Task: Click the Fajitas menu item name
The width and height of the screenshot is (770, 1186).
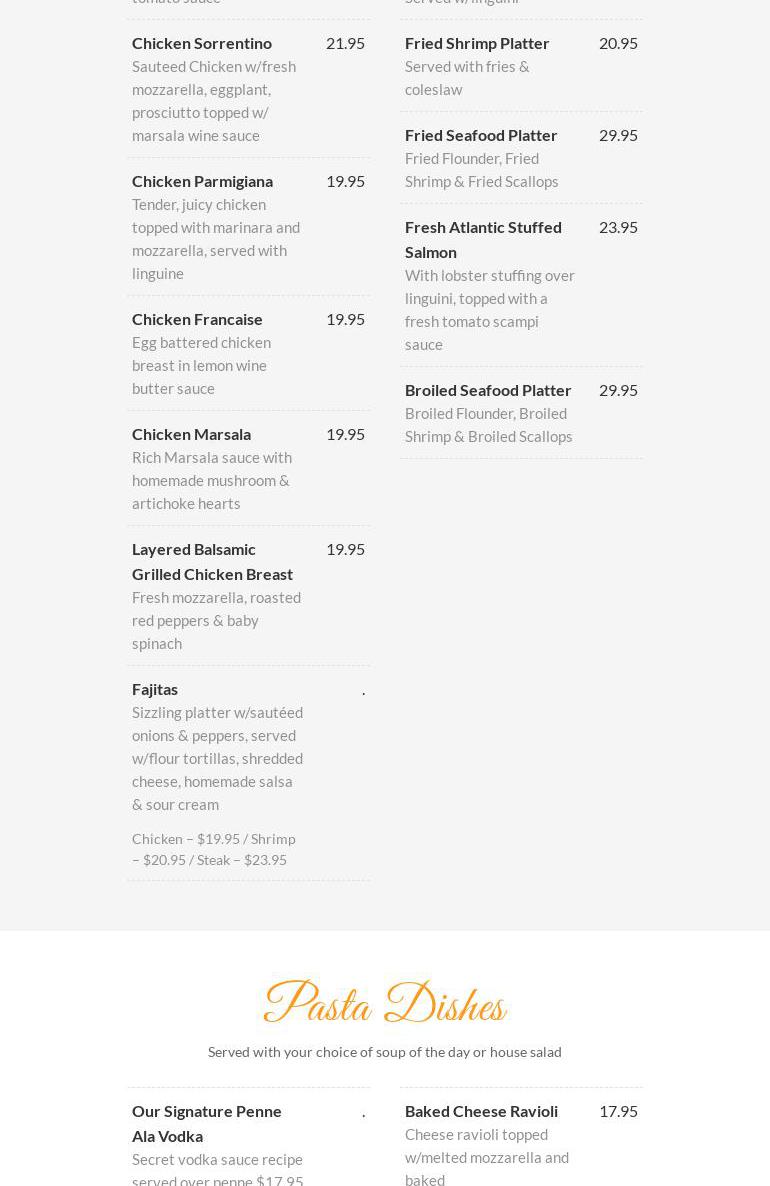Action: pos(155,689)
